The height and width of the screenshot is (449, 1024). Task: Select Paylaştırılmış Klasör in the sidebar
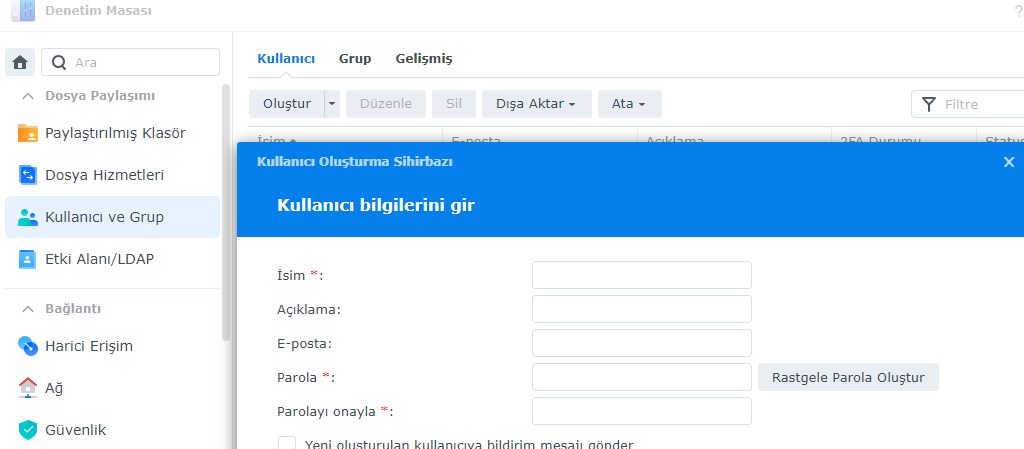pos(112,133)
